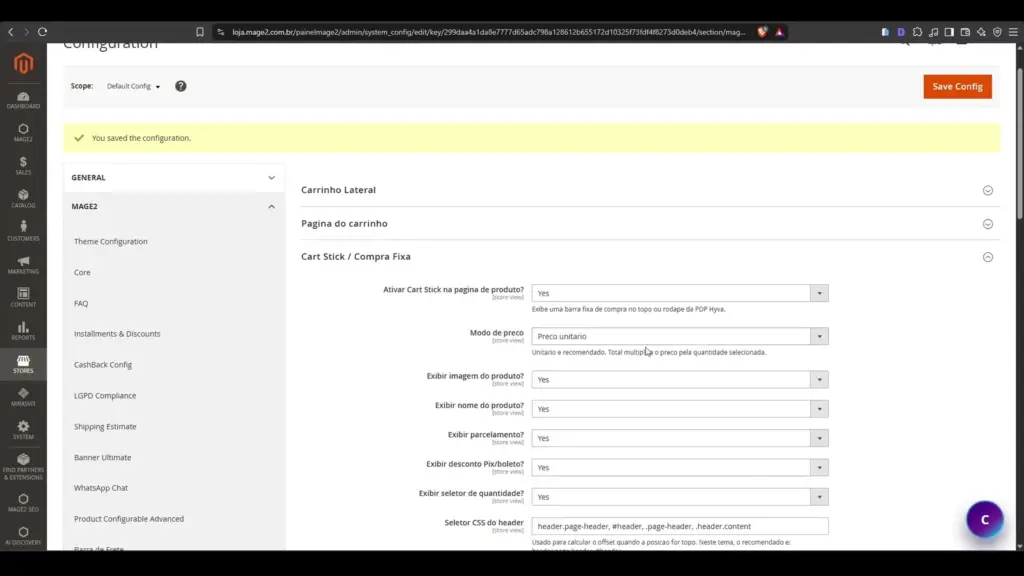This screenshot has height=576, width=1024.
Task: Open the Content sidebar menu
Action: pos(24,298)
